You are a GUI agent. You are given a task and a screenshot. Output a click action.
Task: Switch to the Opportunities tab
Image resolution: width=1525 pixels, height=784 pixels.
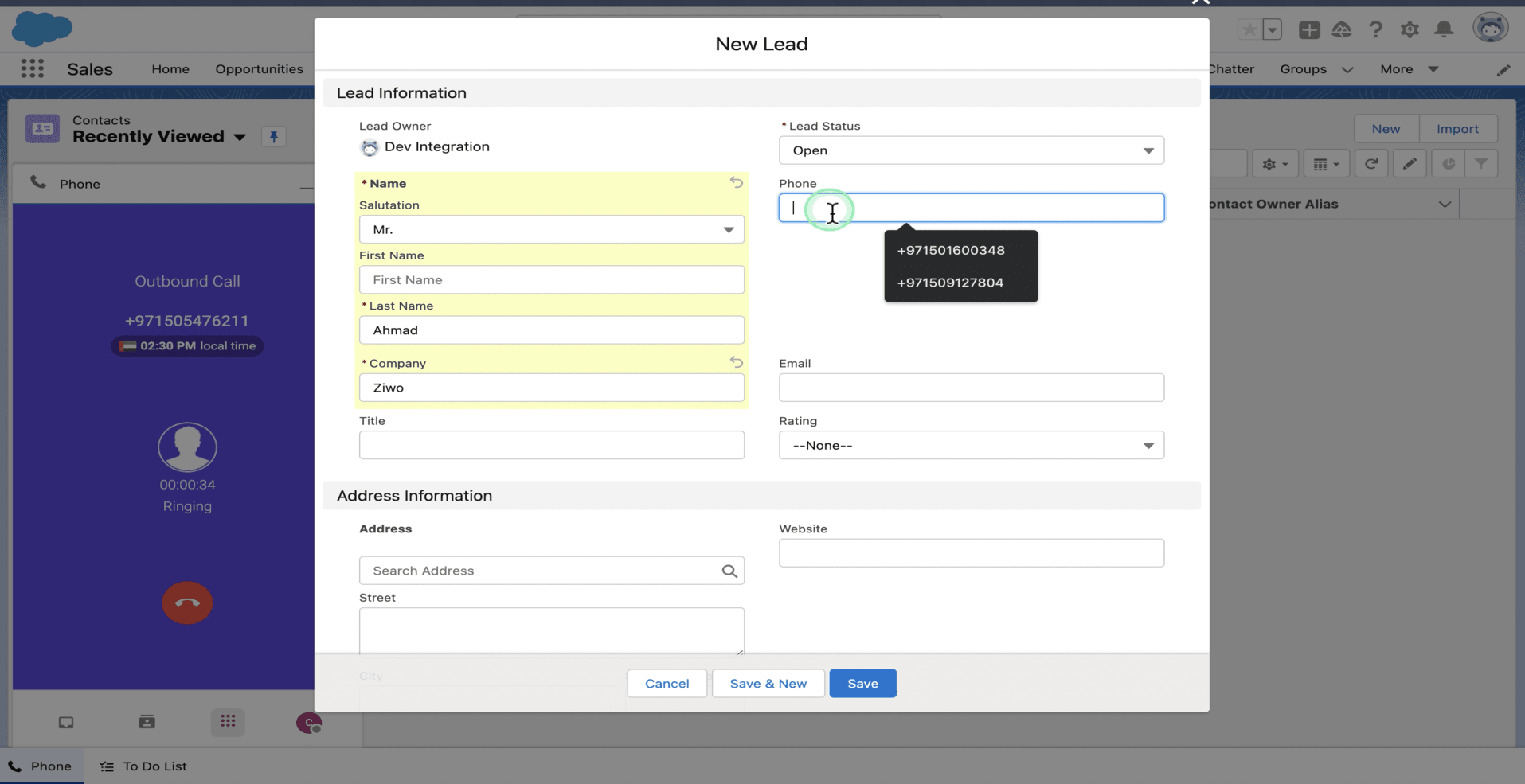click(259, 69)
